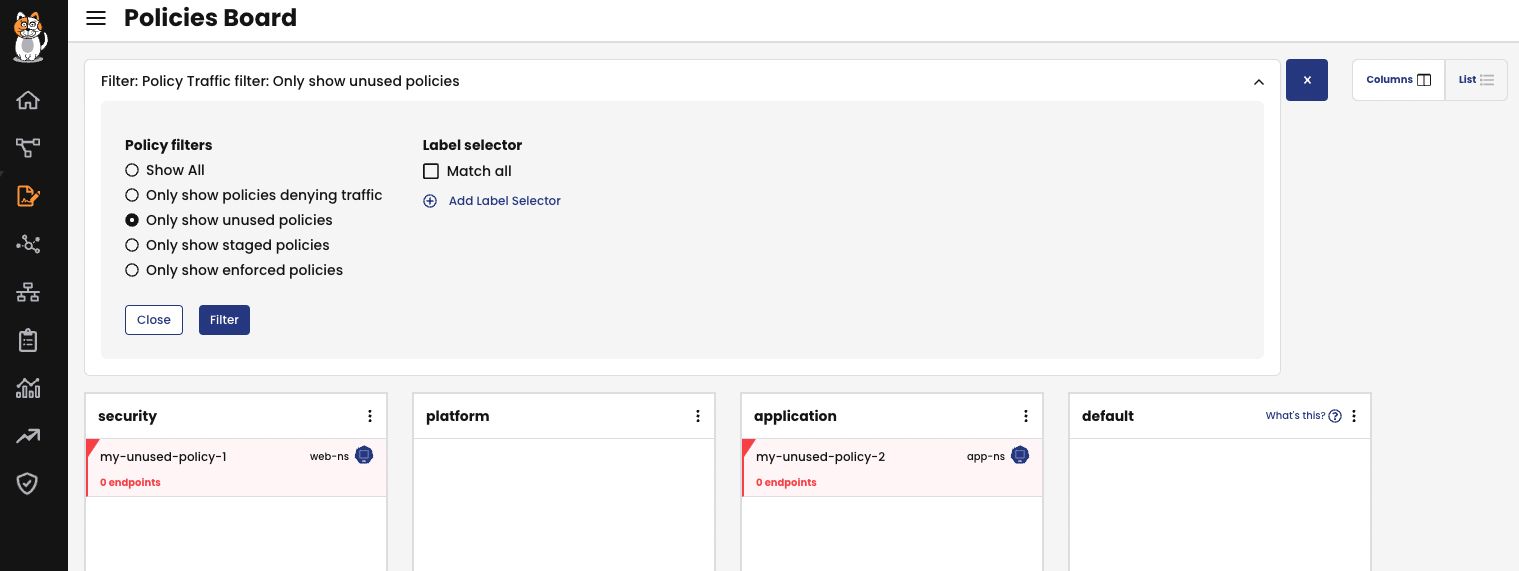This screenshot has height=571, width=1519.
Task: Click 0 endpoints under my-unused-policy-1
Action: [x=130, y=482]
